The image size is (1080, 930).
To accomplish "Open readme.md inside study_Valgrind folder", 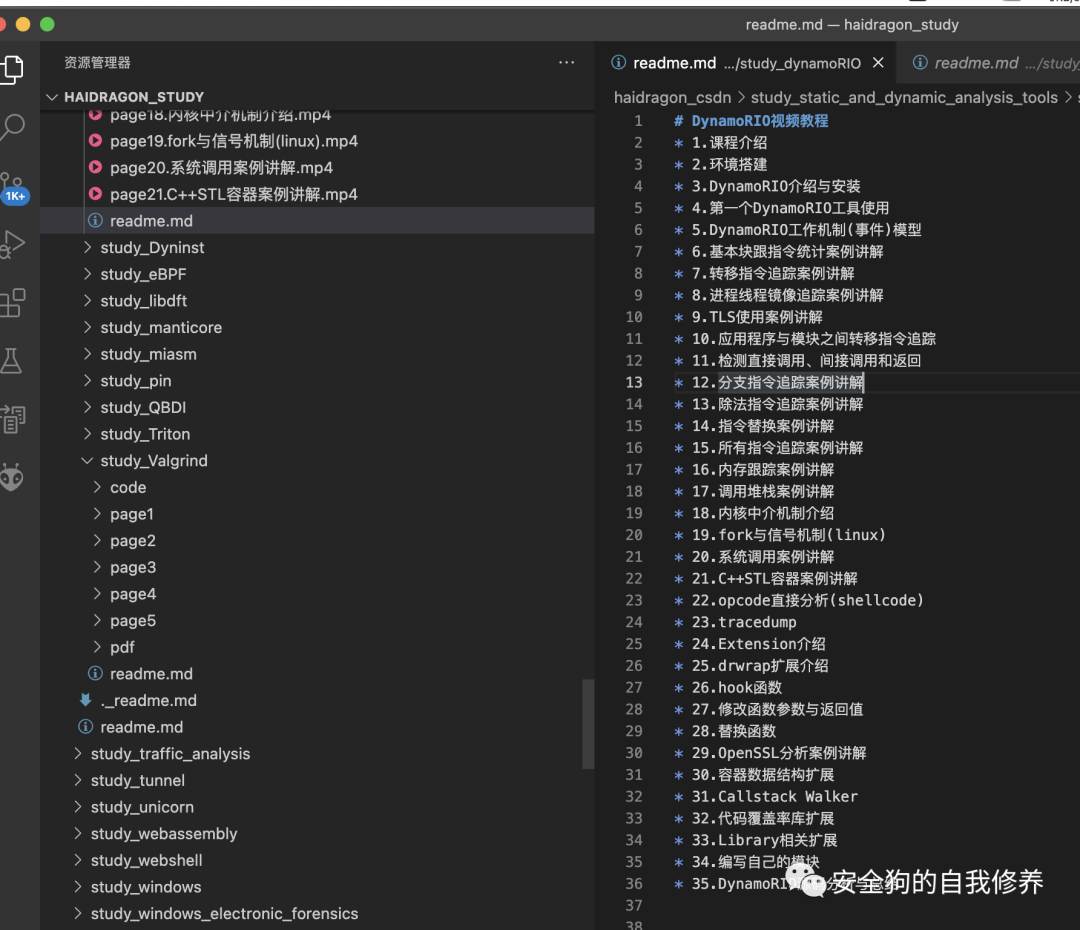I will [151, 674].
